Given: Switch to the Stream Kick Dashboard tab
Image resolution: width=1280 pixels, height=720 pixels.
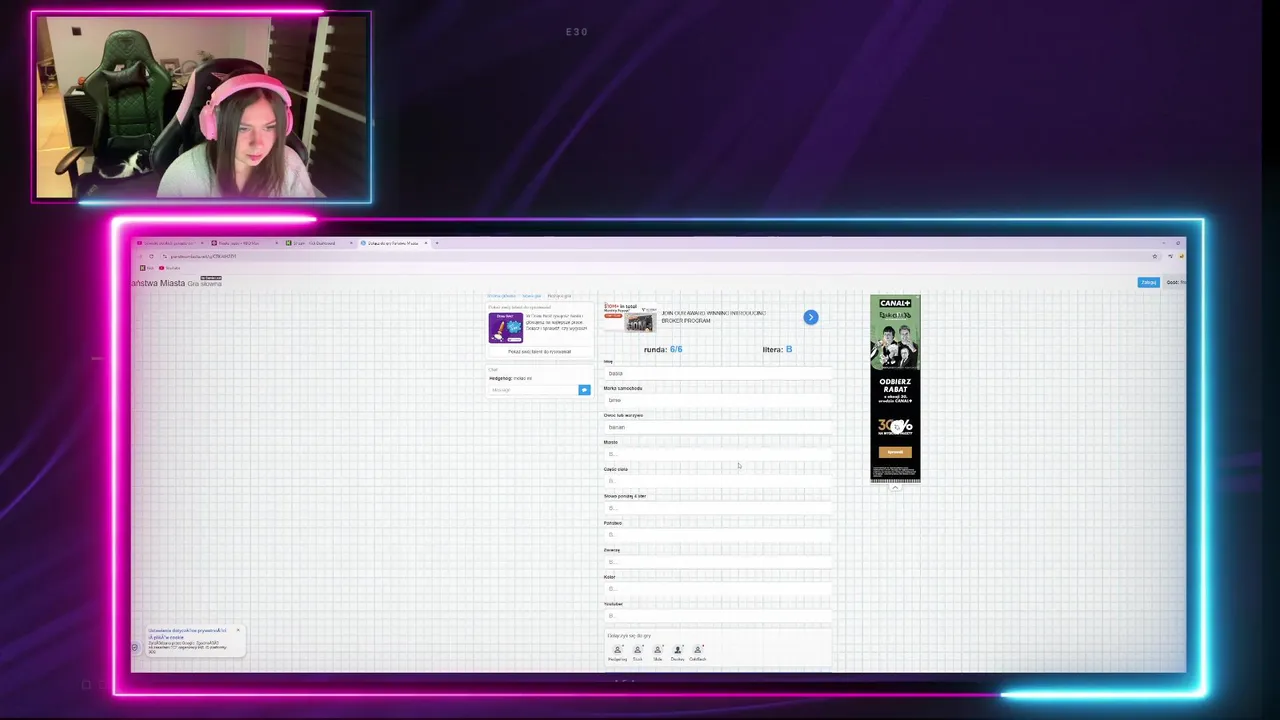Looking at the screenshot, I should pos(318,243).
